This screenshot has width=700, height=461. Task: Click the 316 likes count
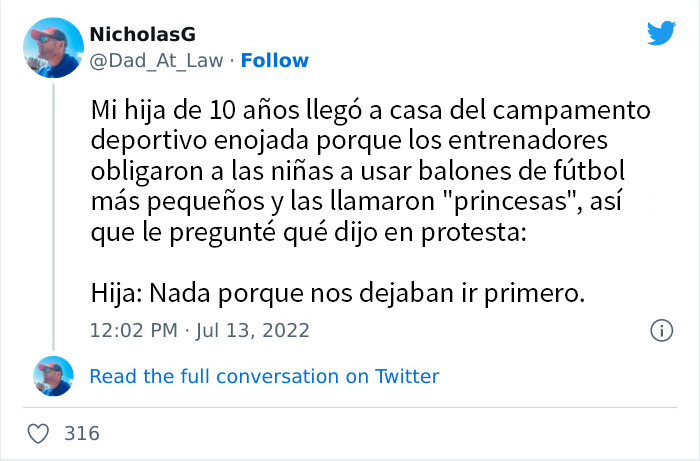tap(79, 434)
